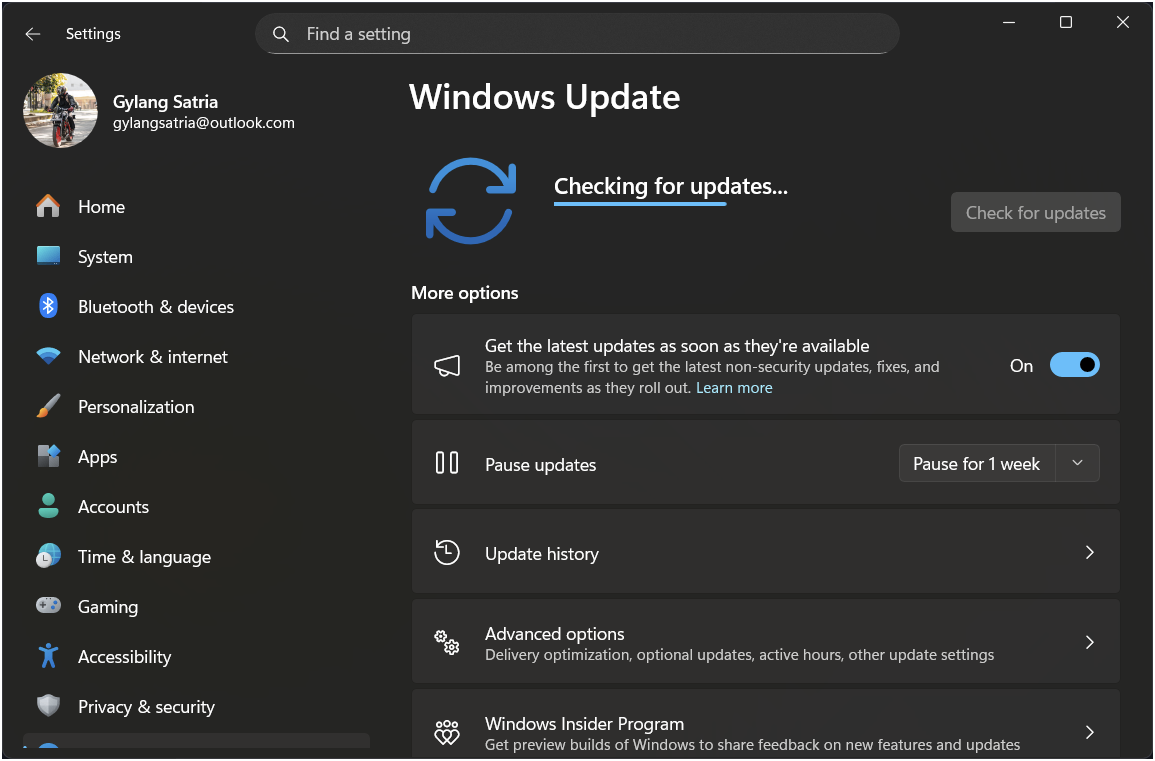Click the Apps icon in sidebar
Image resolution: width=1155 pixels, height=761 pixels.
coord(49,456)
